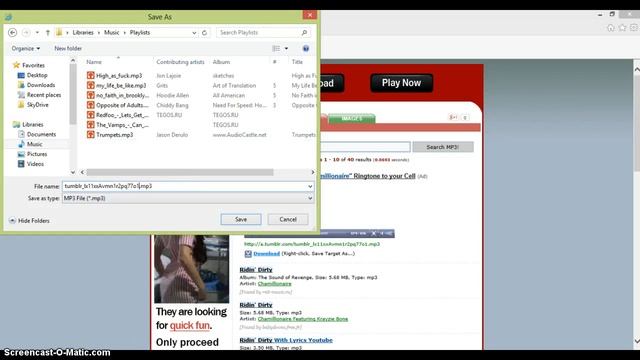Select Libraries in navigation pane
Screen dimensions: 640x360
(33, 124)
